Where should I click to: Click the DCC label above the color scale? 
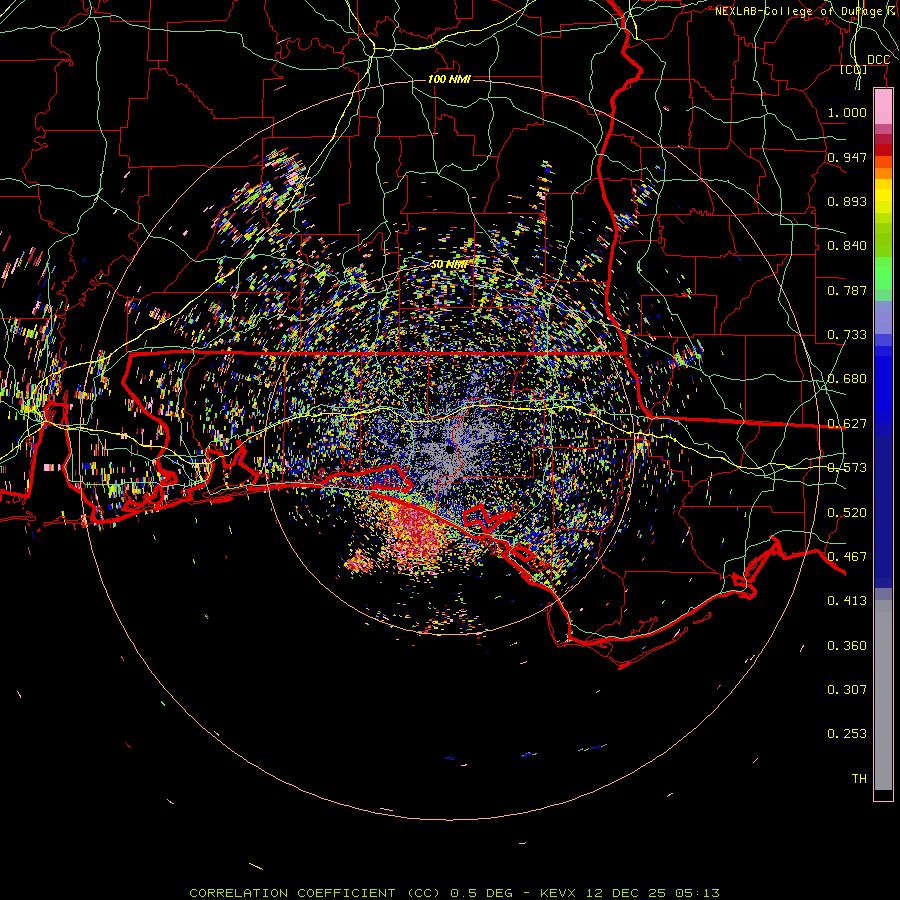(x=878, y=60)
